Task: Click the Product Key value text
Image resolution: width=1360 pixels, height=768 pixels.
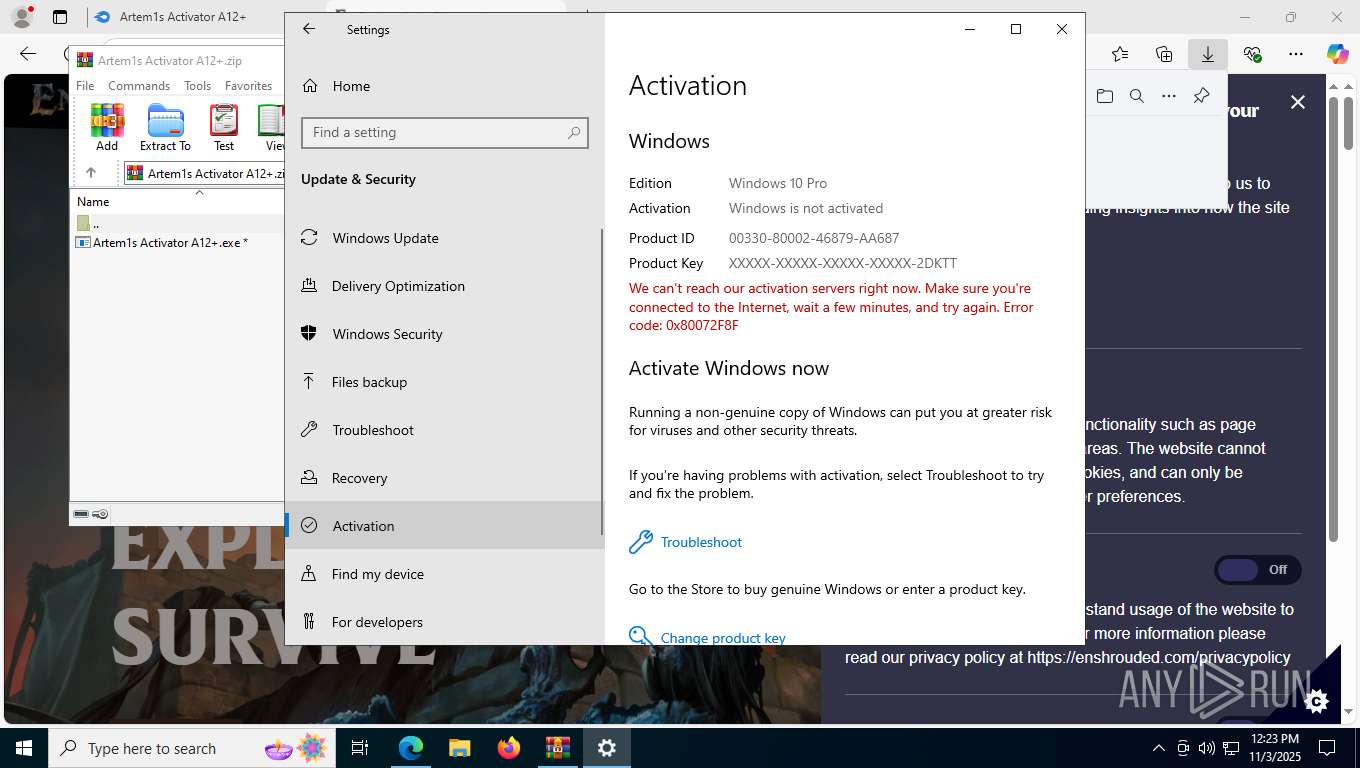Action: tap(843, 263)
